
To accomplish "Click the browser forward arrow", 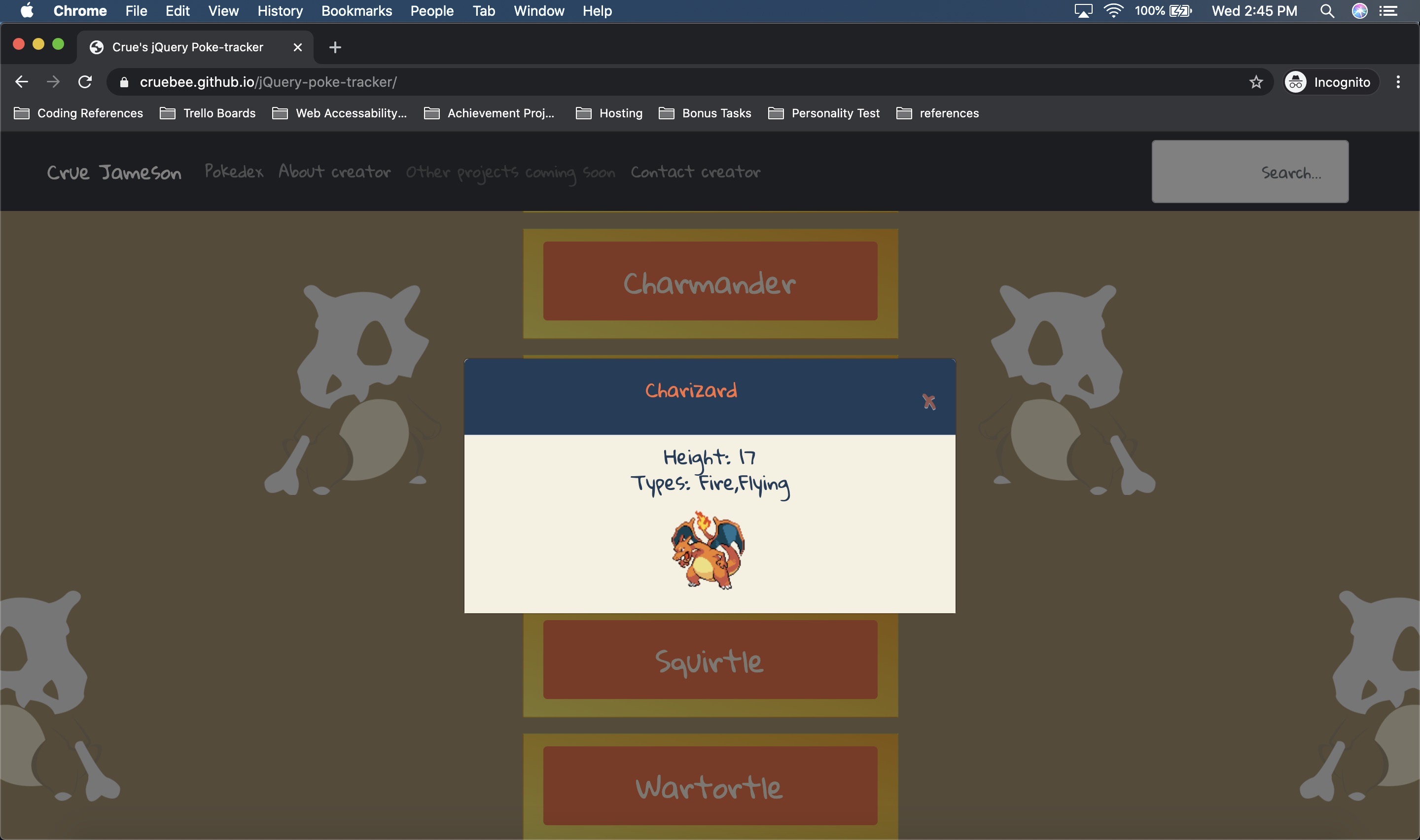I will click(x=53, y=82).
